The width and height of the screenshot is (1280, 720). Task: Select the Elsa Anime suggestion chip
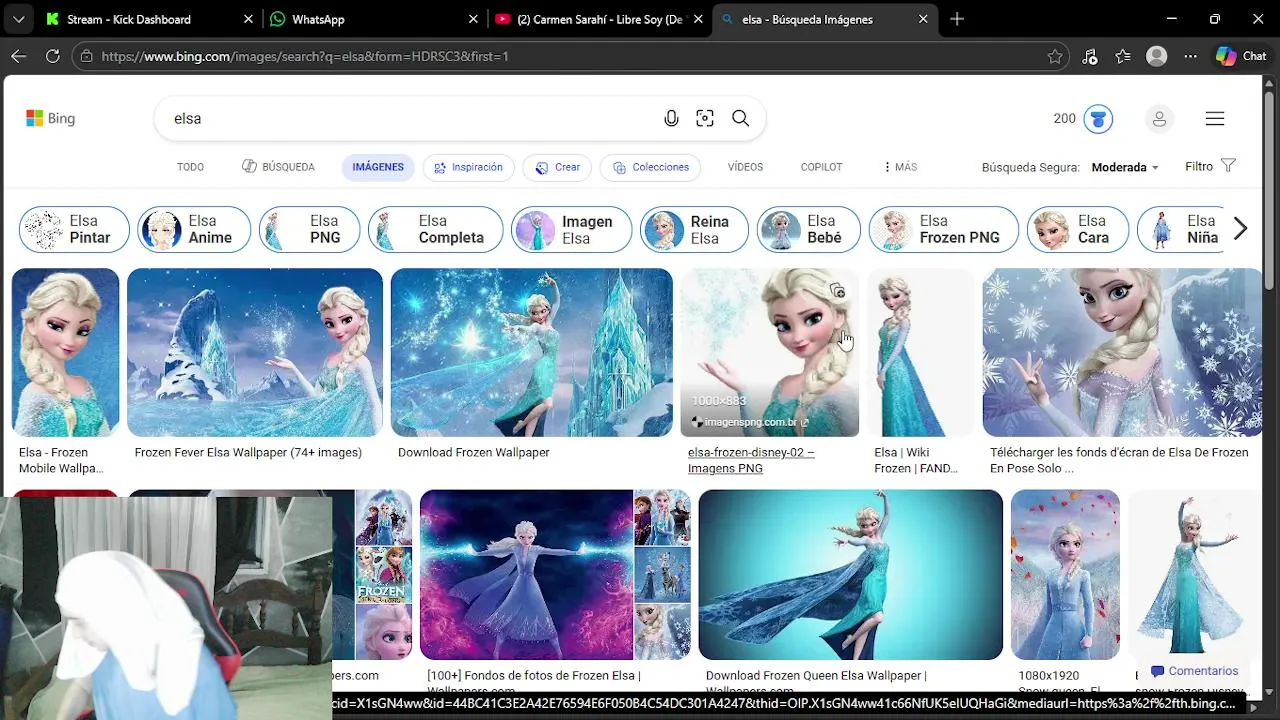(x=194, y=229)
